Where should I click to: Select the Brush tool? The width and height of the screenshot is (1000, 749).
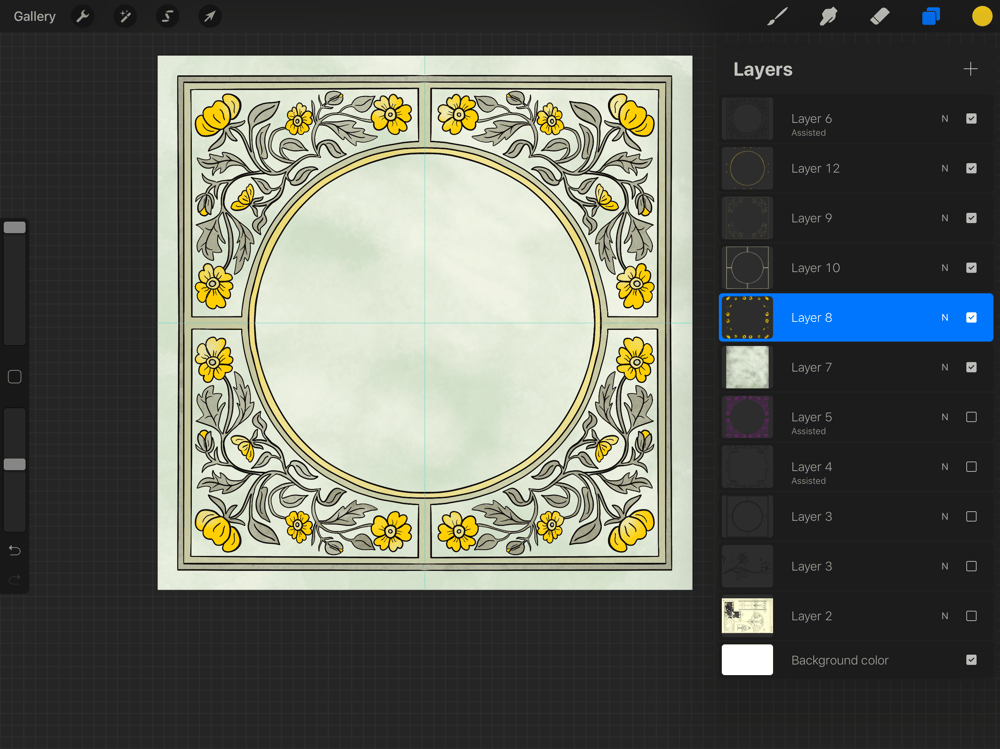tap(777, 16)
